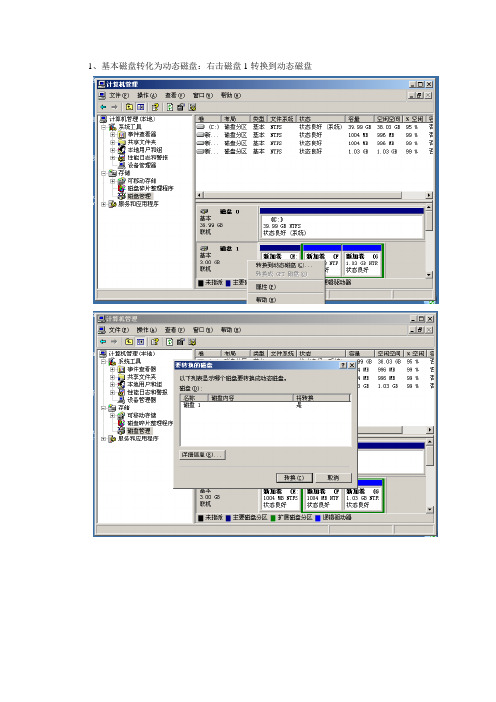This screenshot has width=496, height=702.
Task: Click the question-mark help icon in the dialog title bar
Action: pos(343,365)
